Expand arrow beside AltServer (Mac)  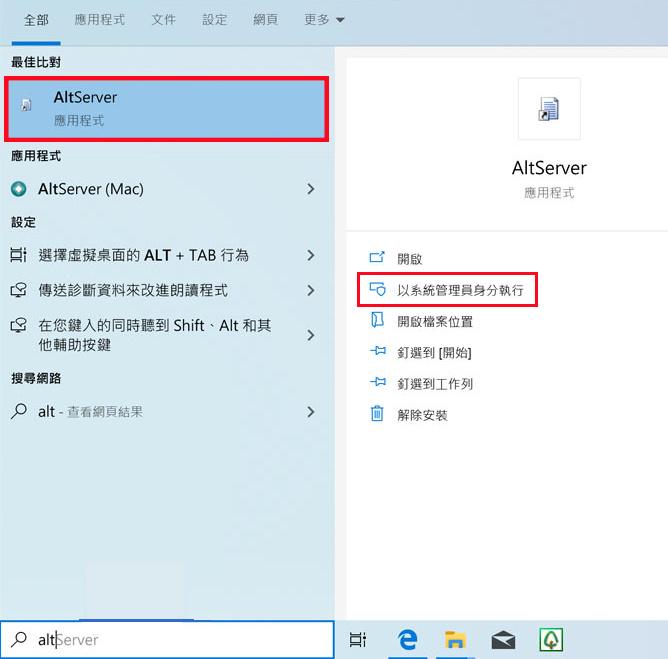point(311,189)
